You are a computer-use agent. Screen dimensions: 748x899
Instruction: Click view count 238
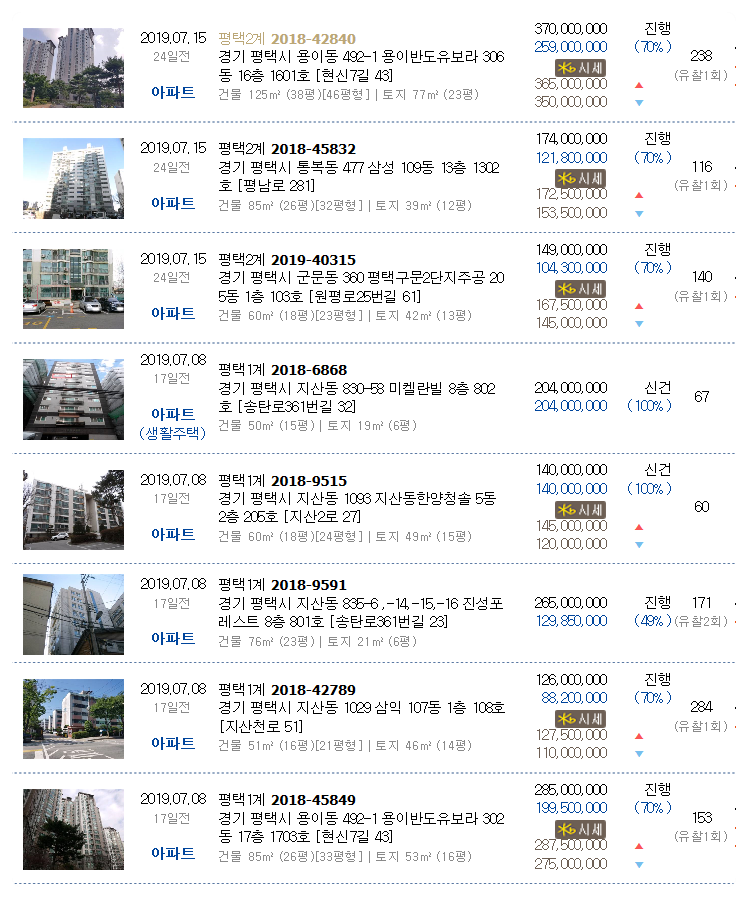(702, 56)
